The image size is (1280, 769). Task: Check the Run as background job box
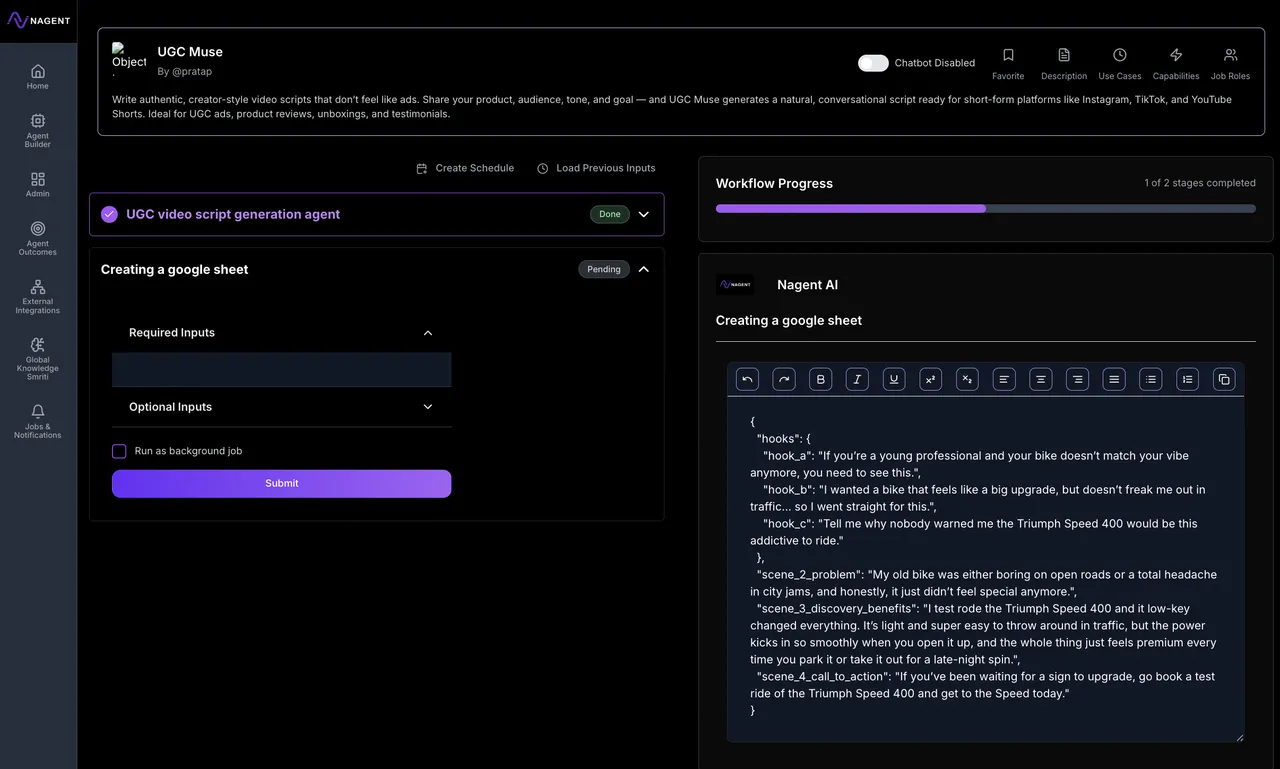click(119, 451)
